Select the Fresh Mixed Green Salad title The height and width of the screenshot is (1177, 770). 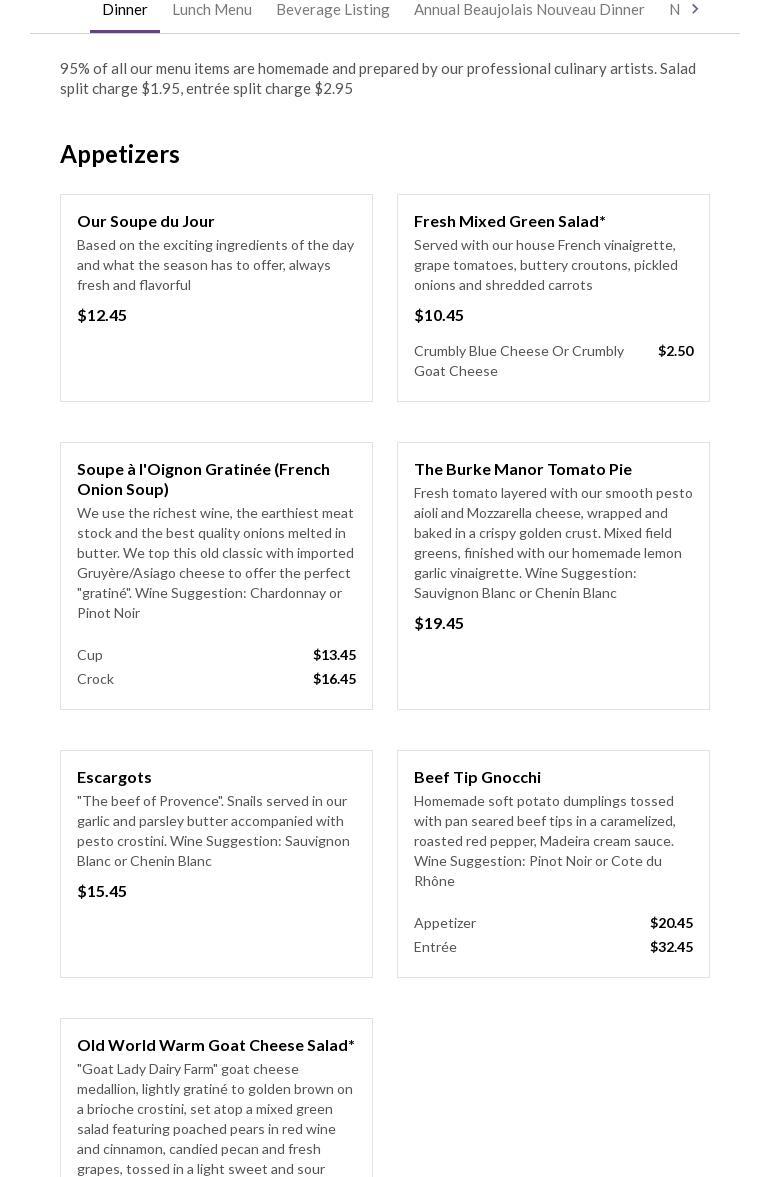(x=510, y=221)
